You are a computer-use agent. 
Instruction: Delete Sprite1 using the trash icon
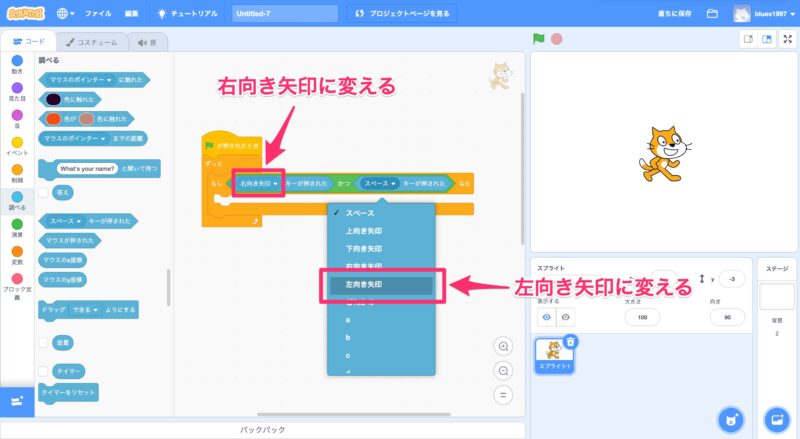570,342
